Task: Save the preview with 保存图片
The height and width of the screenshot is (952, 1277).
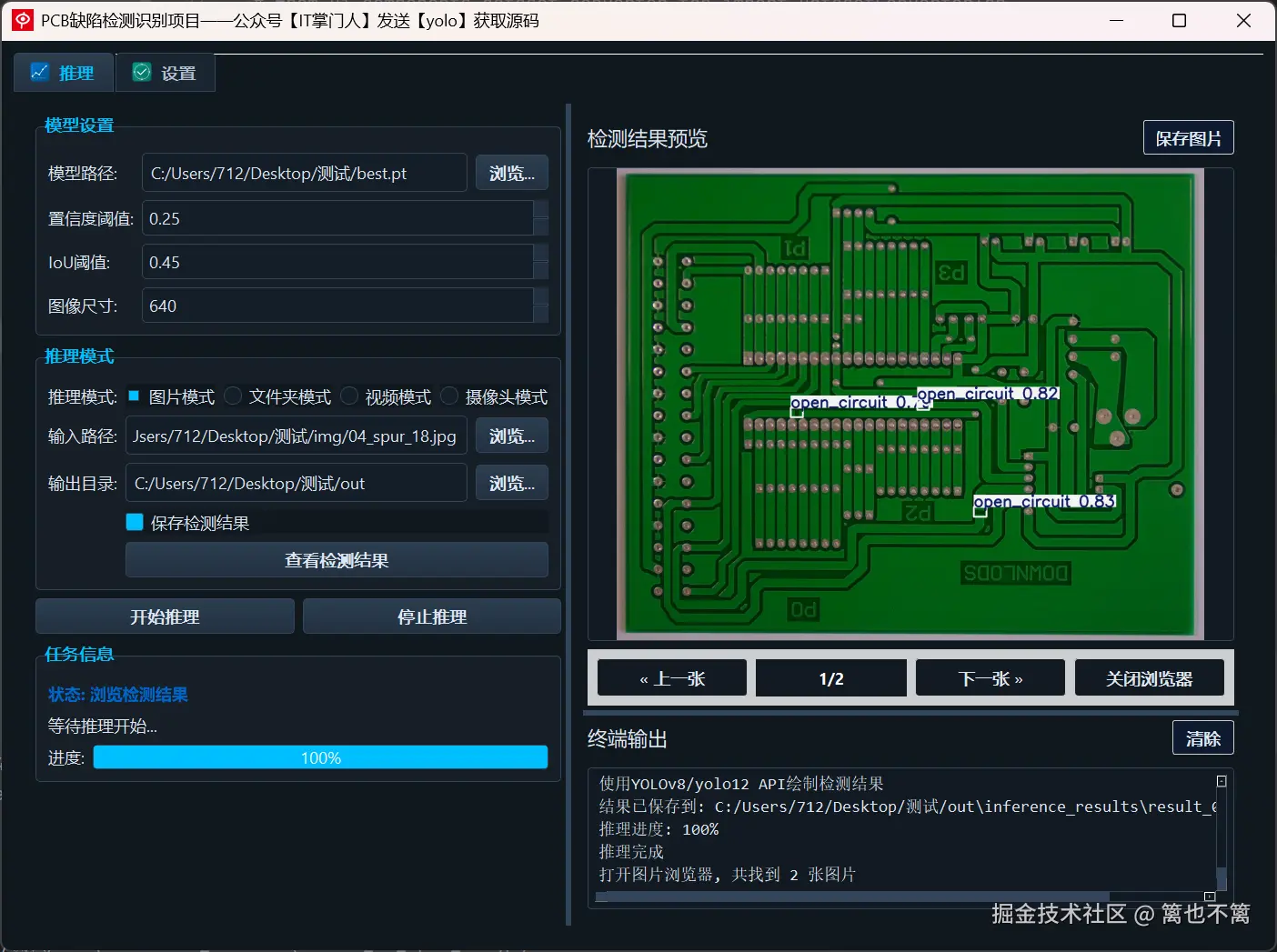Action: tap(1189, 138)
